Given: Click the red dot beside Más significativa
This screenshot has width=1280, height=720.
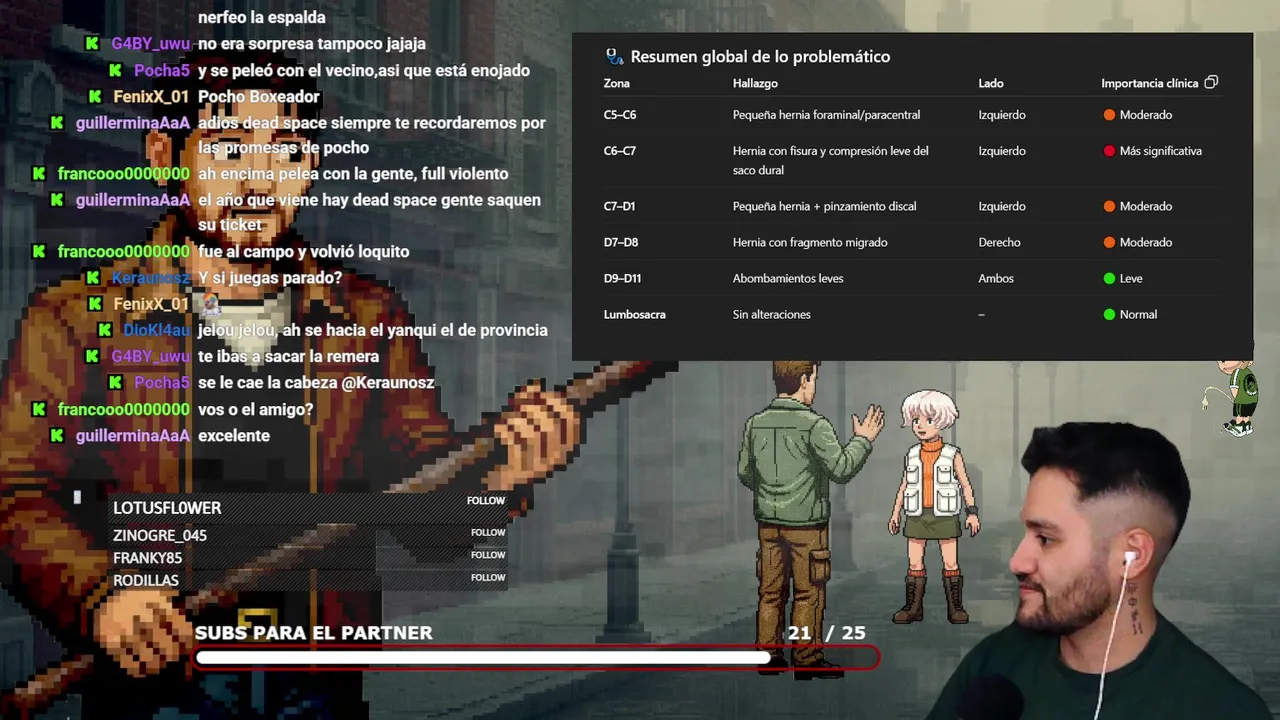Looking at the screenshot, I should click(1109, 151).
